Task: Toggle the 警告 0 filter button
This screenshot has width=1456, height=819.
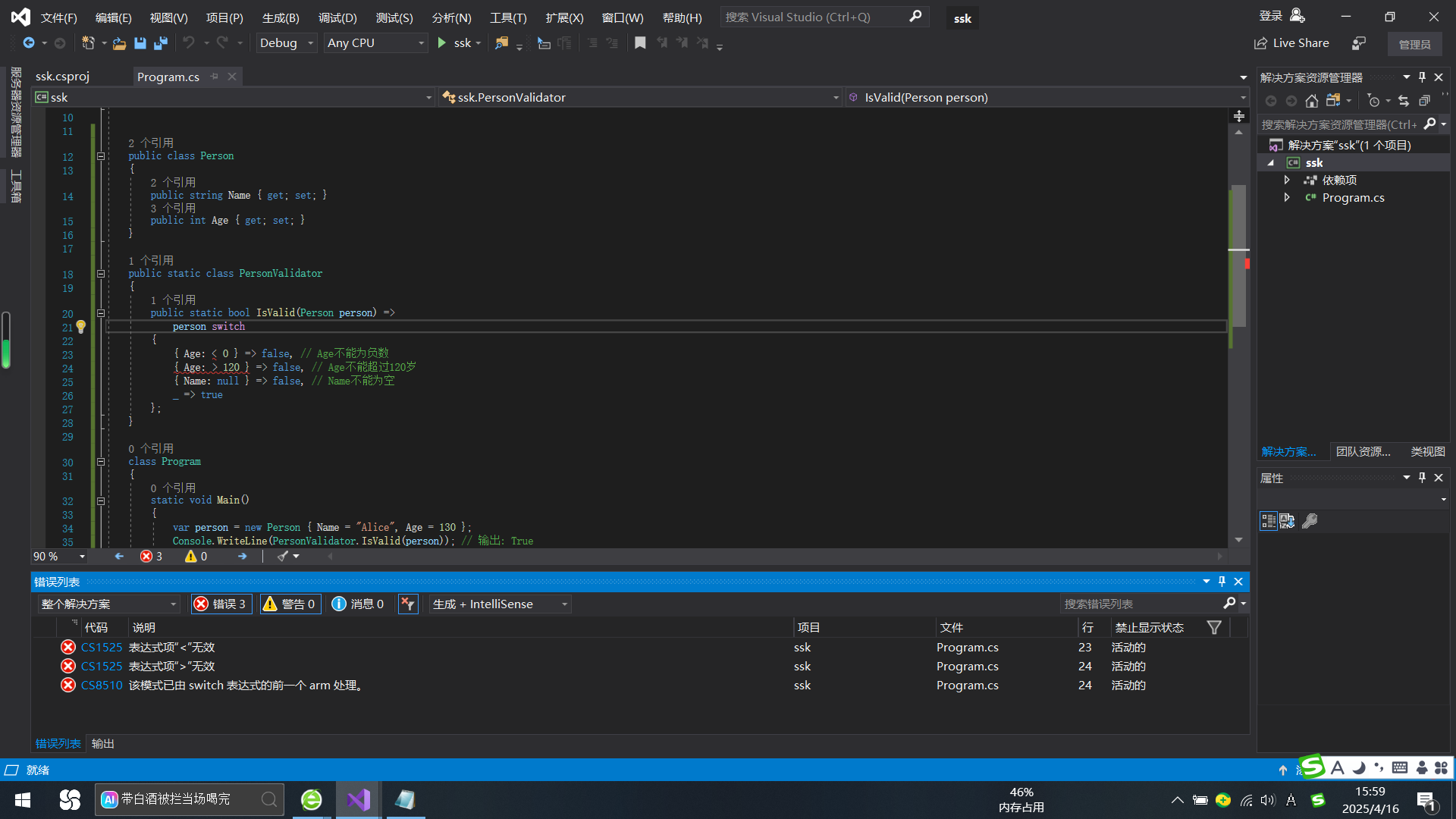Action: pyautogui.click(x=290, y=604)
